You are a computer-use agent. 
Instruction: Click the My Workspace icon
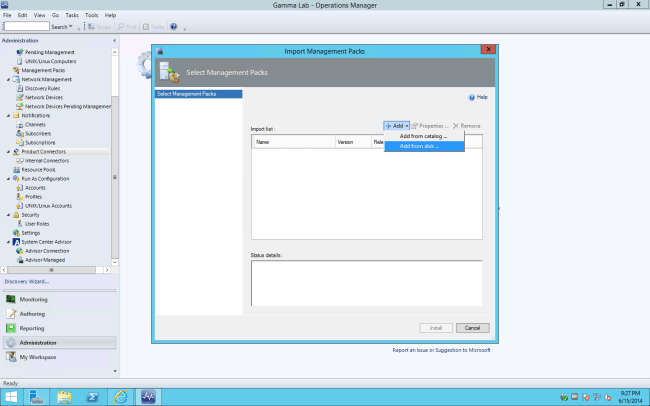(x=11, y=357)
